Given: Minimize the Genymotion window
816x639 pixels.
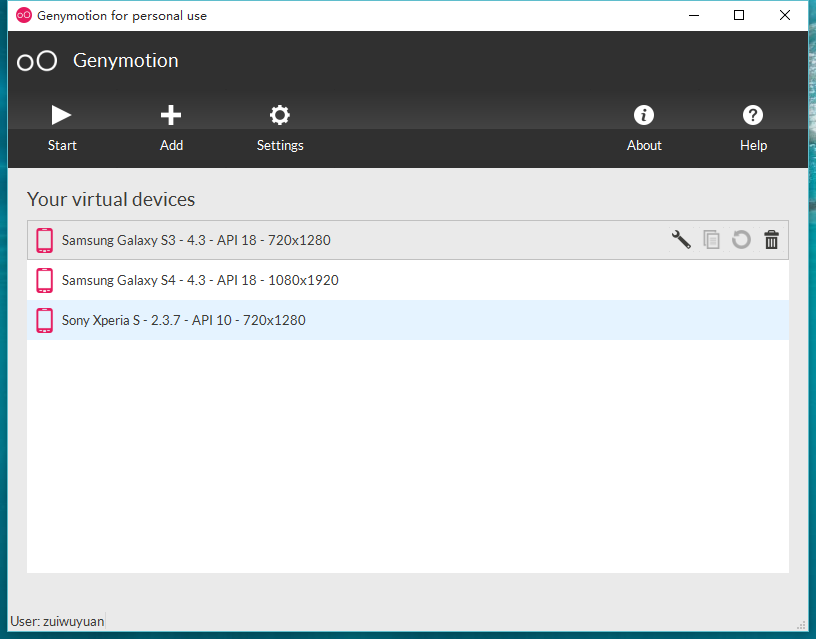Looking at the screenshot, I should click(694, 16).
